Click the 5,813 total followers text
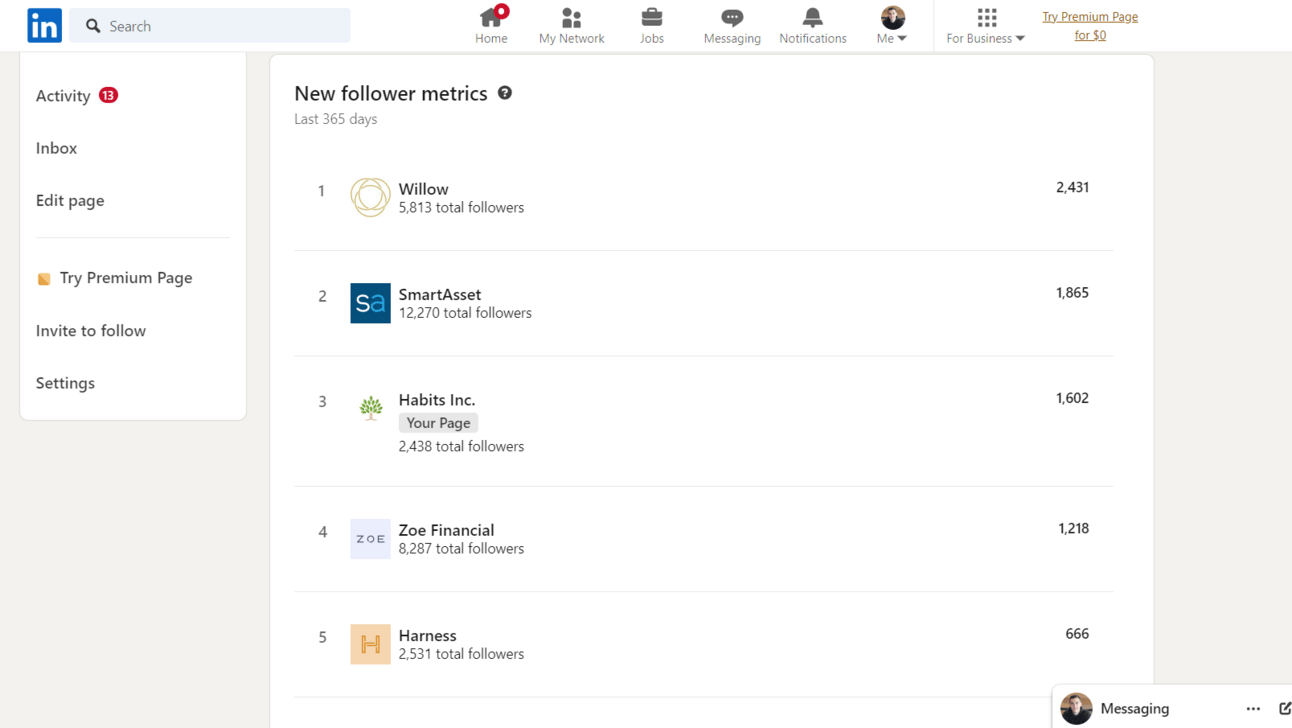 tap(461, 208)
